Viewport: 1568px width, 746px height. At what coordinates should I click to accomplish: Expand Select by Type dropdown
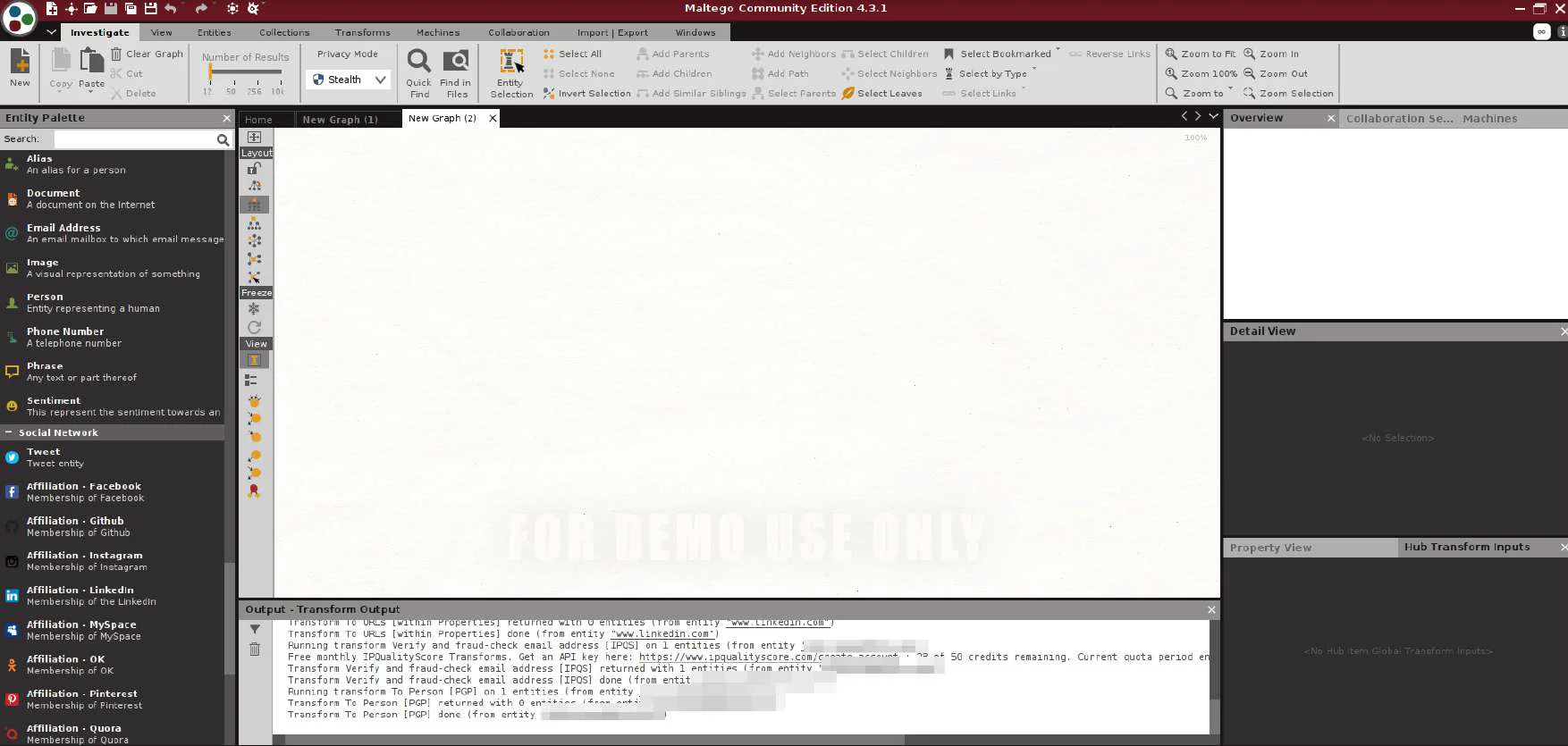[1035, 70]
